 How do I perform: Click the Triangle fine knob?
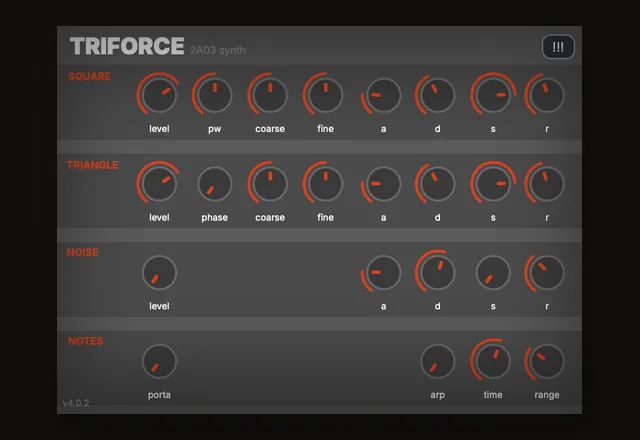click(x=325, y=184)
